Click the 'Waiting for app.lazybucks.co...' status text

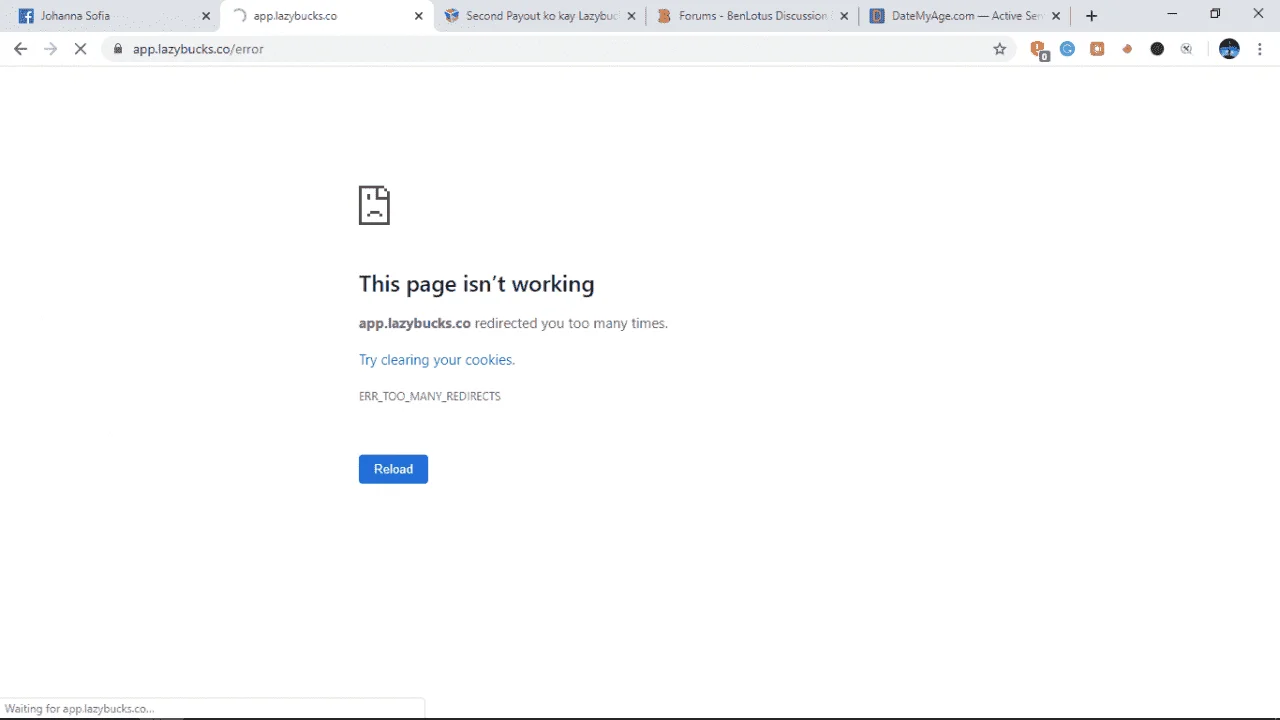point(80,709)
